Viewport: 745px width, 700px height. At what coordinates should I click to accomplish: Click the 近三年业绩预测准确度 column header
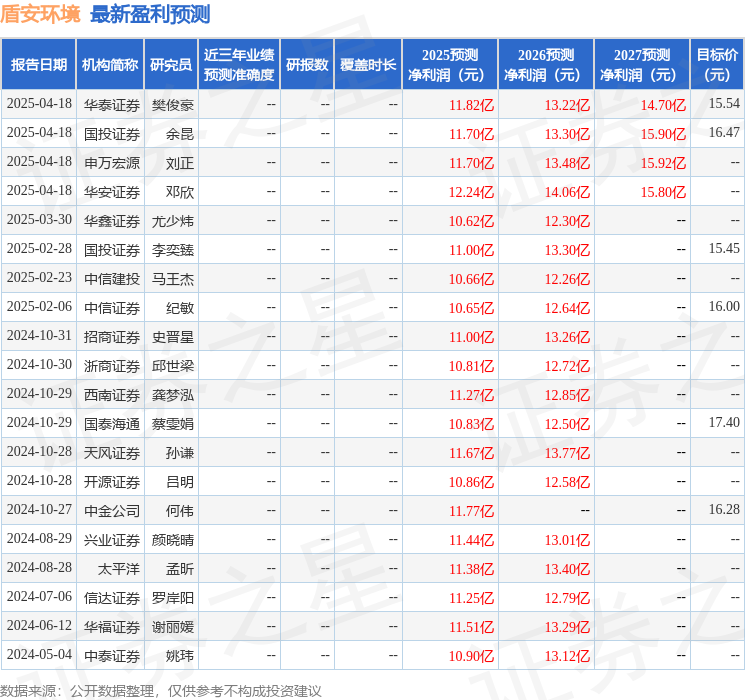pyautogui.click(x=239, y=65)
